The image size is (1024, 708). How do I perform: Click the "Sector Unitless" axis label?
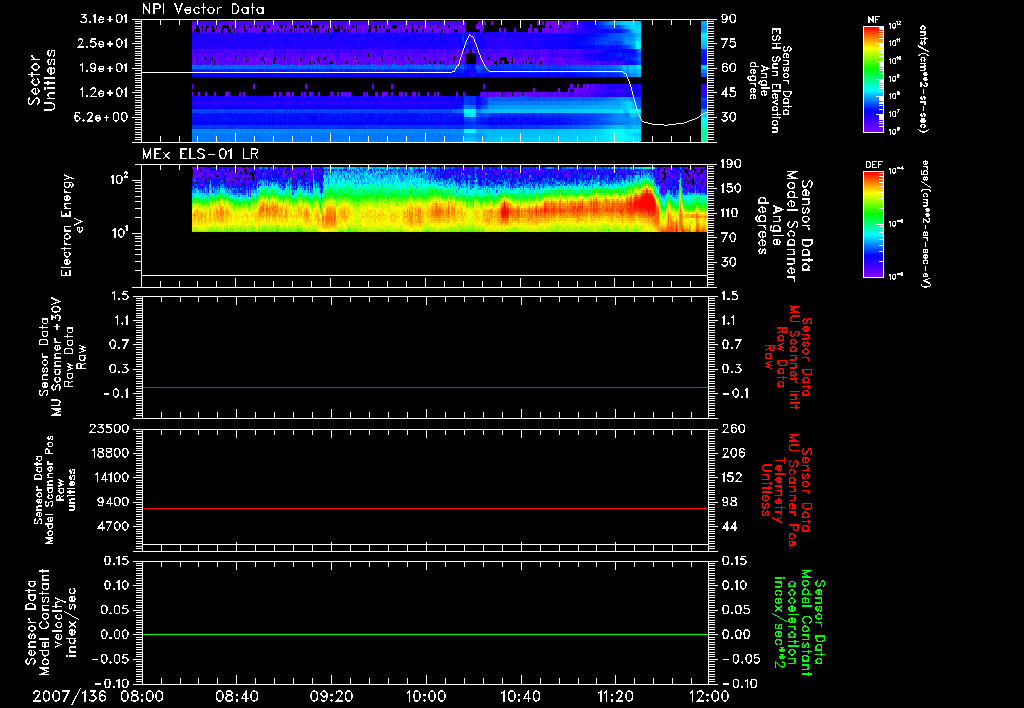(x=42, y=80)
